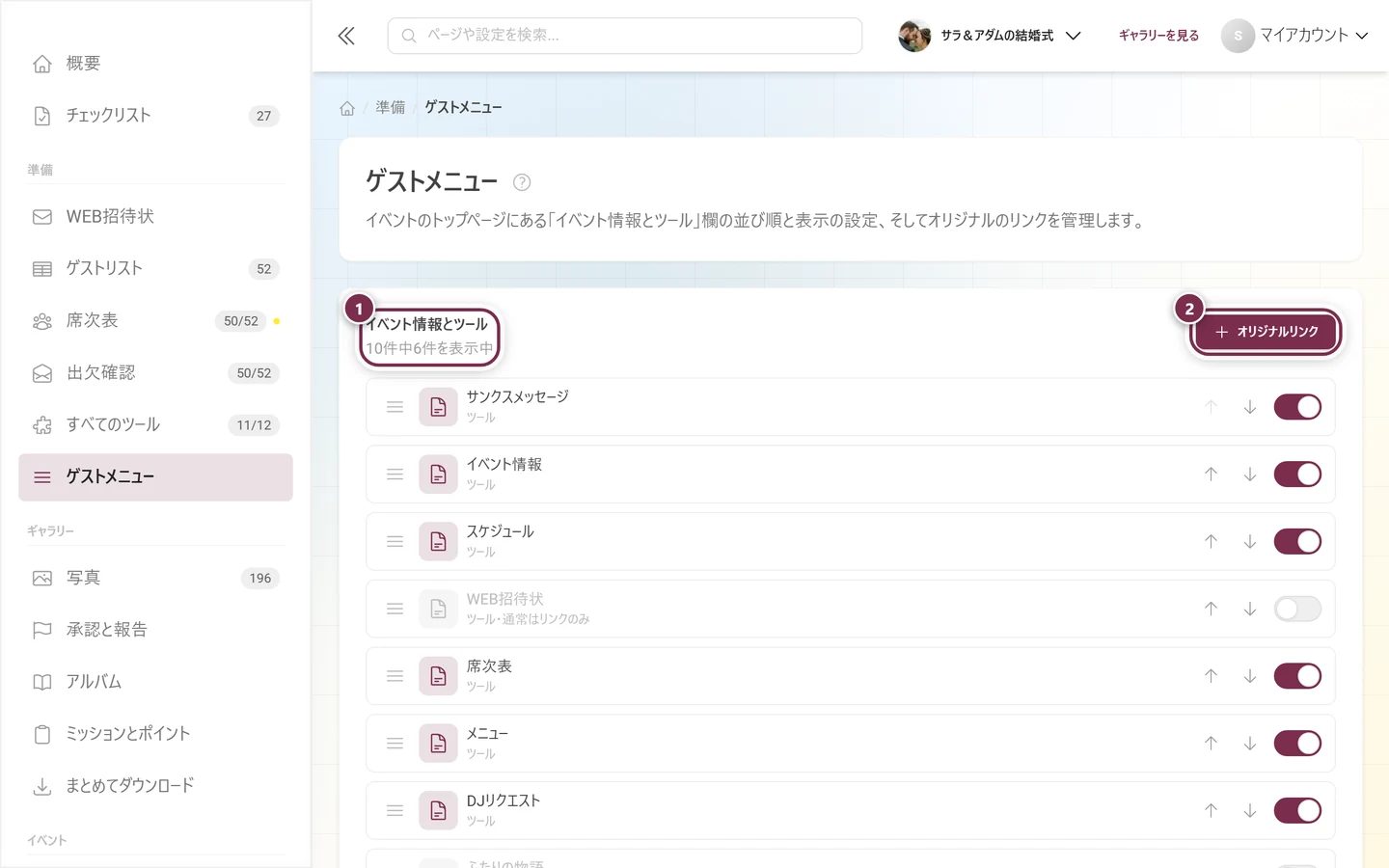Click the drag handle on メニュー row
Viewport: 1389px width, 868px height.
coord(395,744)
